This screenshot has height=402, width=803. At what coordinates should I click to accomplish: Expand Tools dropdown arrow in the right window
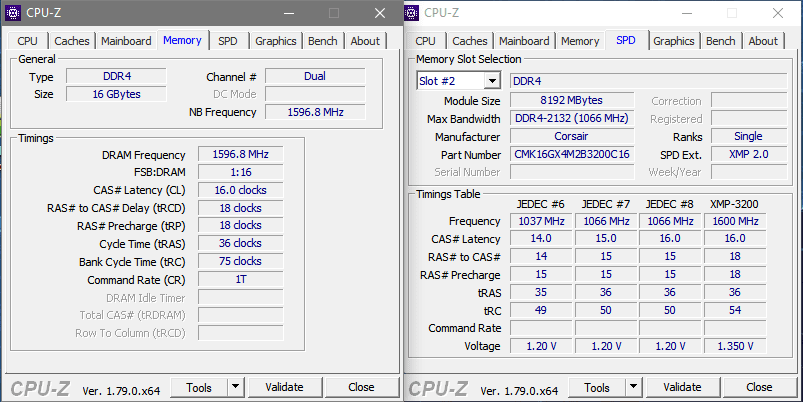point(633,388)
